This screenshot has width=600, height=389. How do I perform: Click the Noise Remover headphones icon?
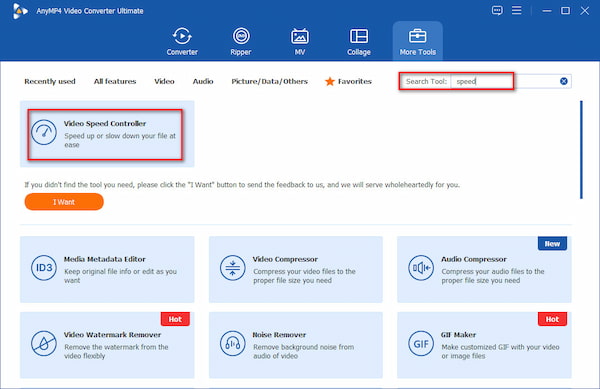point(232,343)
